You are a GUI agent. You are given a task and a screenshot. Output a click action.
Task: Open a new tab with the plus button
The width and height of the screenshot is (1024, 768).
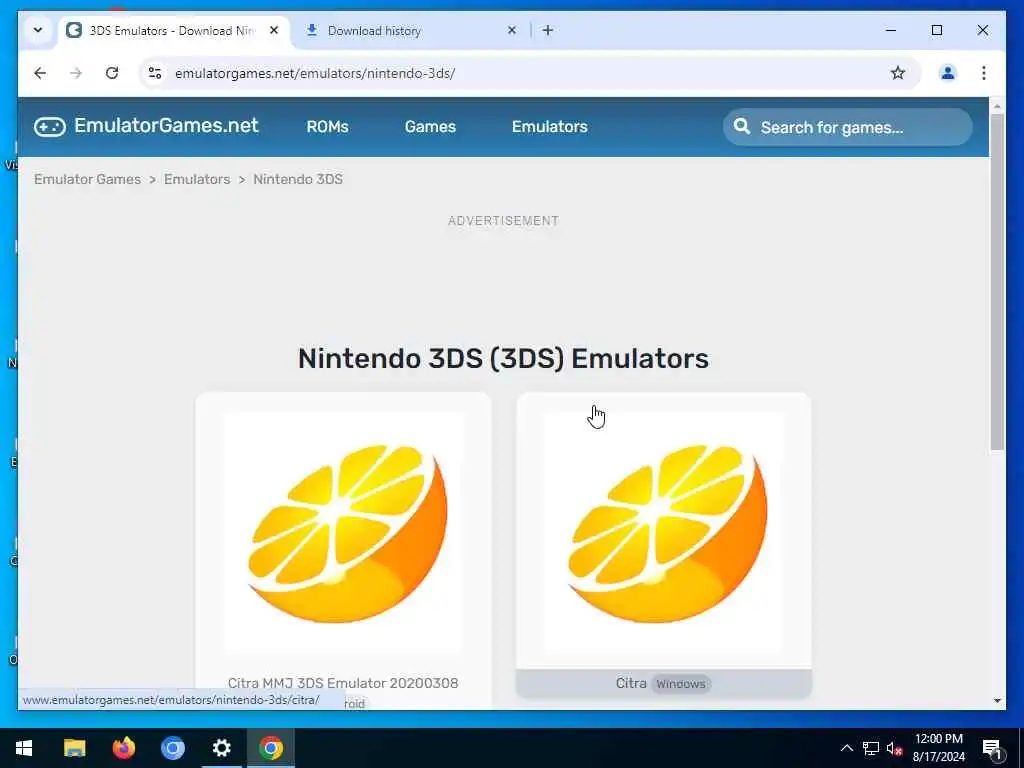pos(548,30)
